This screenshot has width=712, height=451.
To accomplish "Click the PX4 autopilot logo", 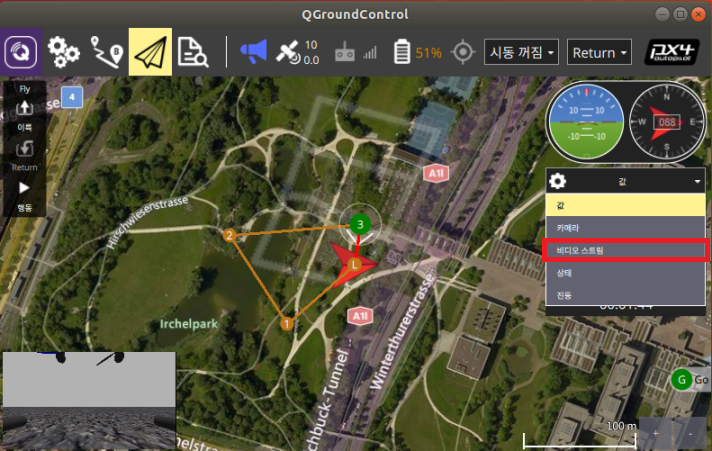I will point(672,52).
